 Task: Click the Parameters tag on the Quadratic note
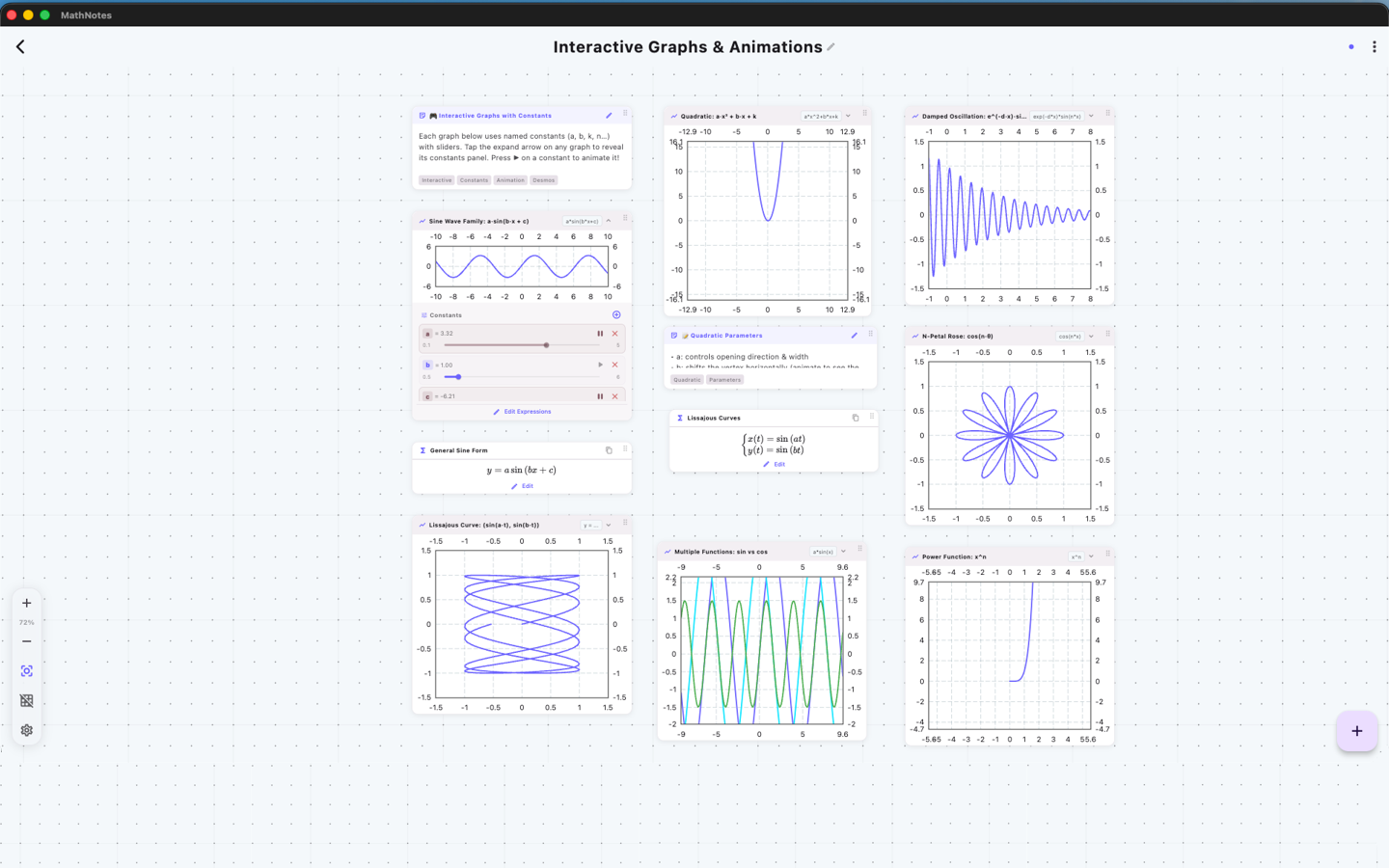(x=724, y=380)
